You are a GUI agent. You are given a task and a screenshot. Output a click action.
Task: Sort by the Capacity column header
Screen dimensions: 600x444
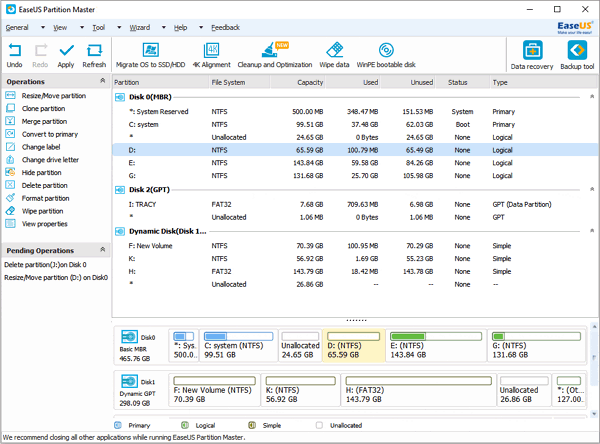(298, 82)
